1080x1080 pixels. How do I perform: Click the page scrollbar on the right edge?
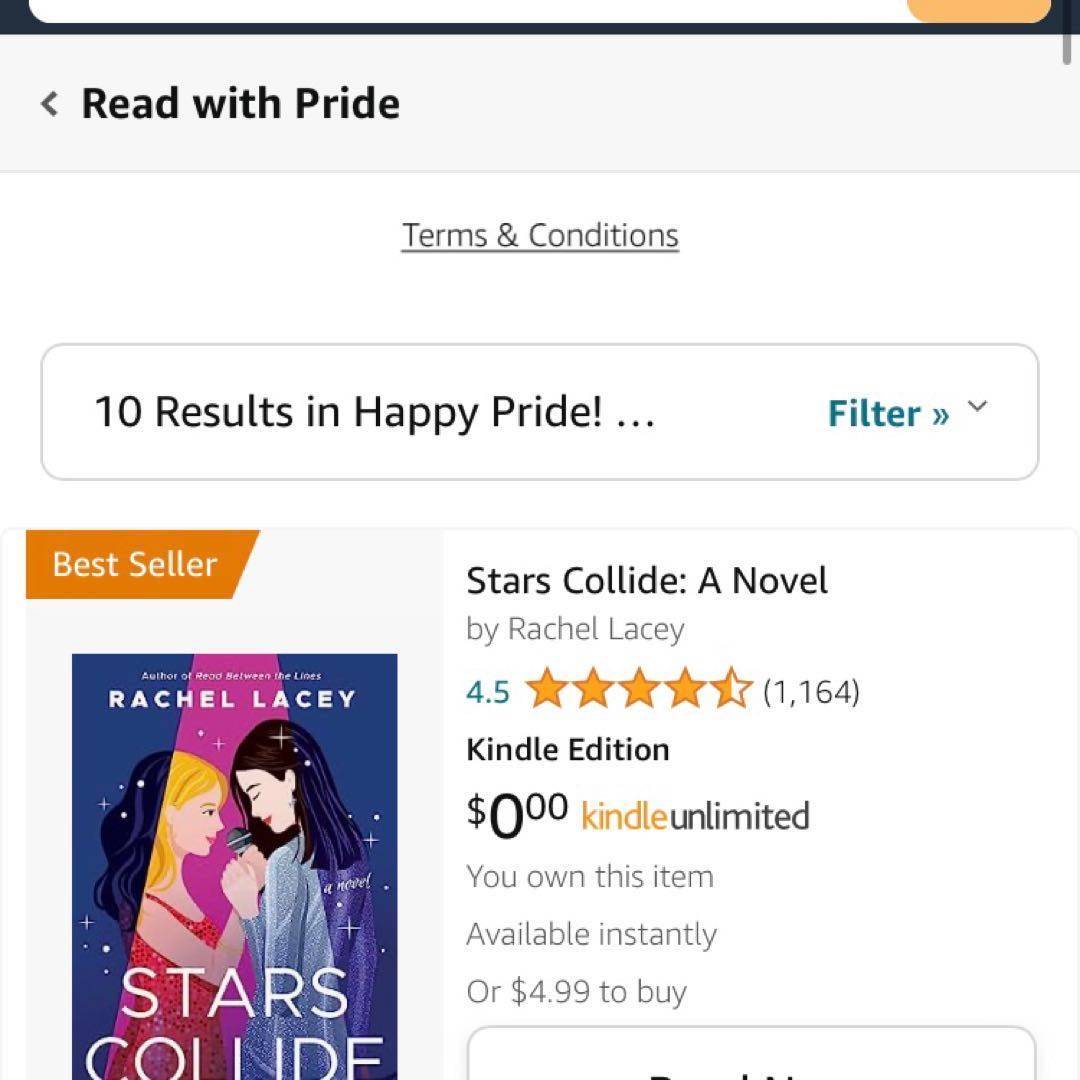point(1068,40)
